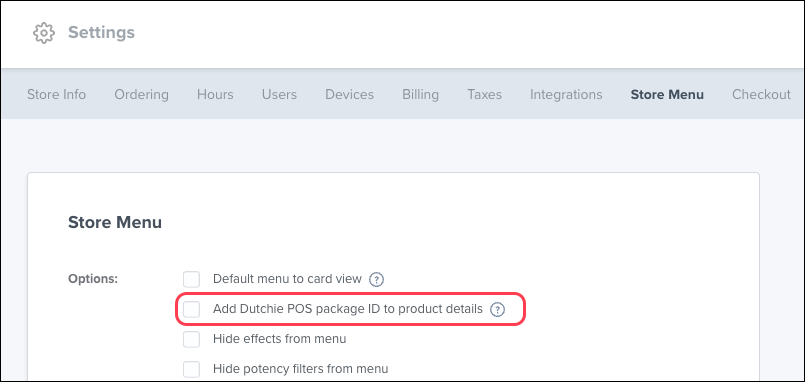The width and height of the screenshot is (805, 382).
Task: Open the Checkout tab
Action: [x=761, y=94]
